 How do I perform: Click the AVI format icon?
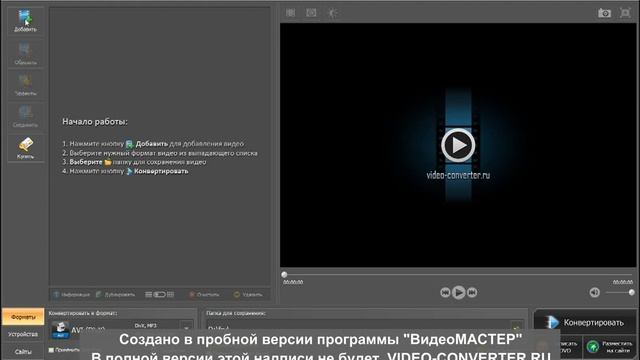tap(60, 329)
